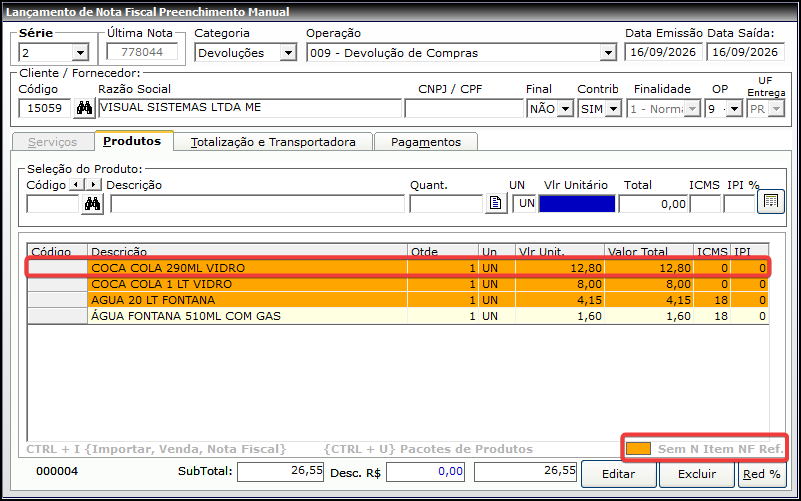Screen dimensions: 801x501
Task: Open the Série dropdown
Action: (x=80, y=53)
